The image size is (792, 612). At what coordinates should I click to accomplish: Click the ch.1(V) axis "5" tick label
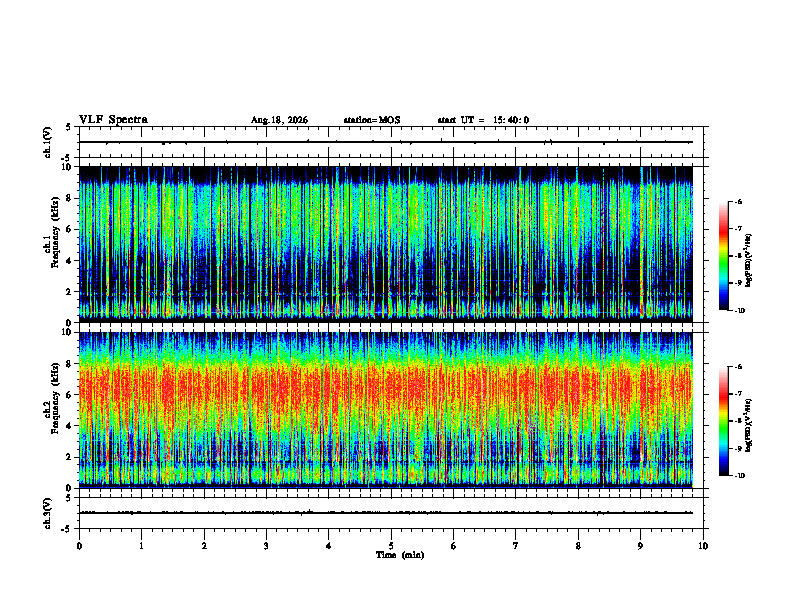pos(69,127)
